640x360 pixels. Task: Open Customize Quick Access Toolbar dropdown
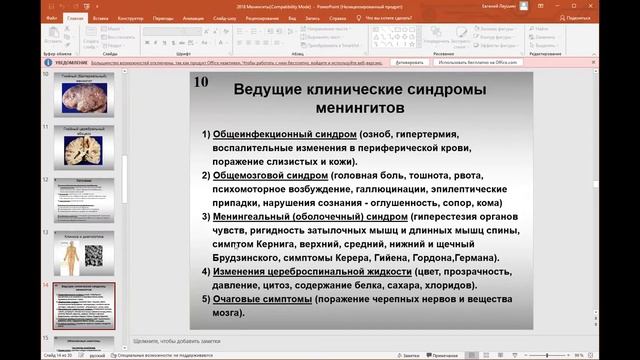97,7
